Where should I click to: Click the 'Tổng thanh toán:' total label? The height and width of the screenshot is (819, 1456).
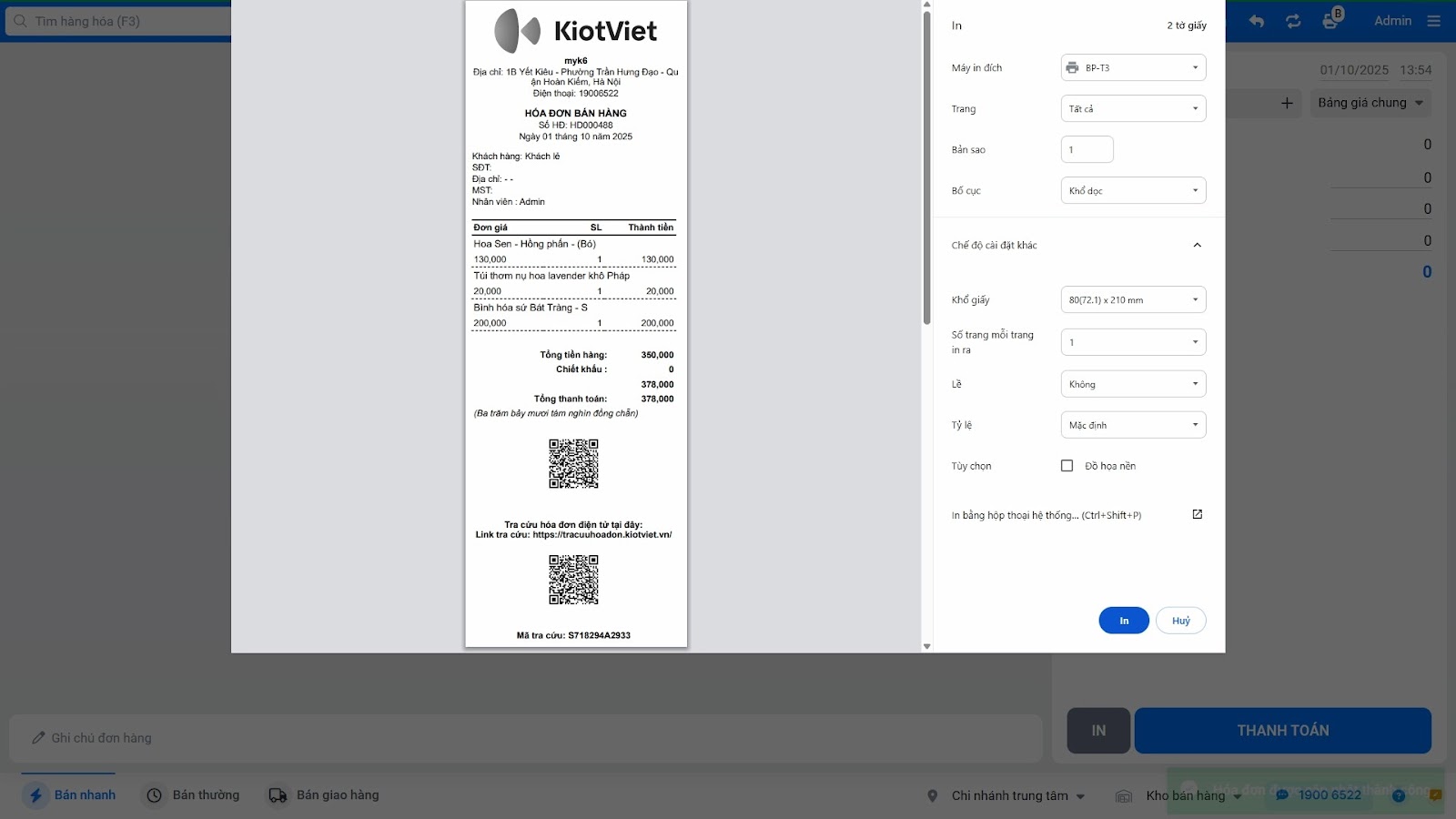click(571, 399)
